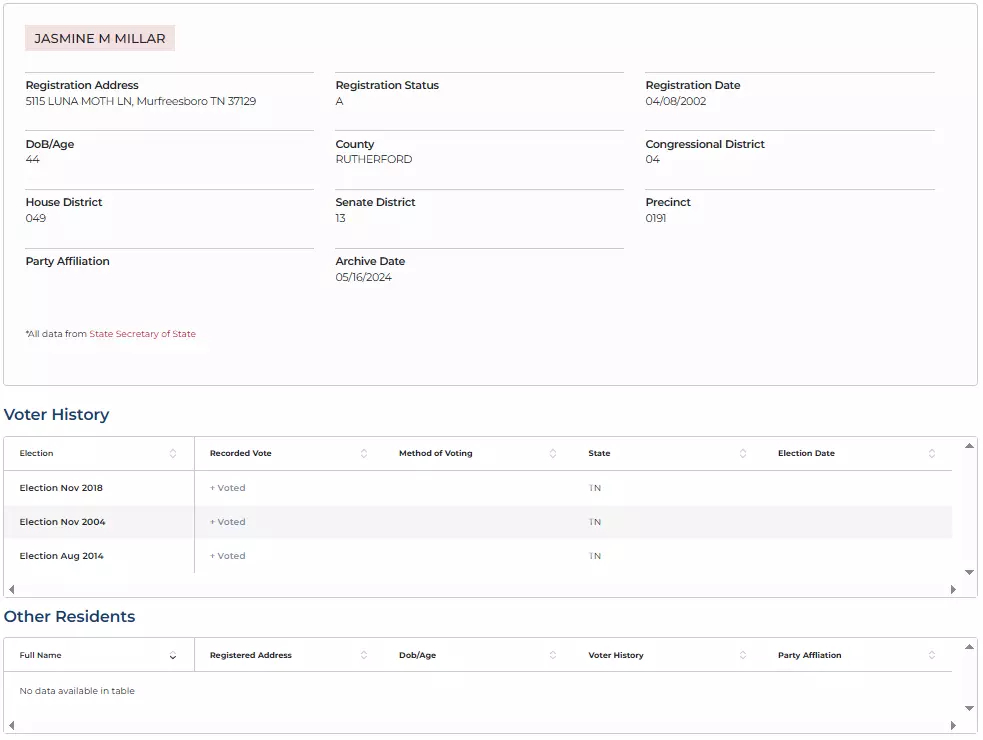Click the Full Name header text

(40, 655)
